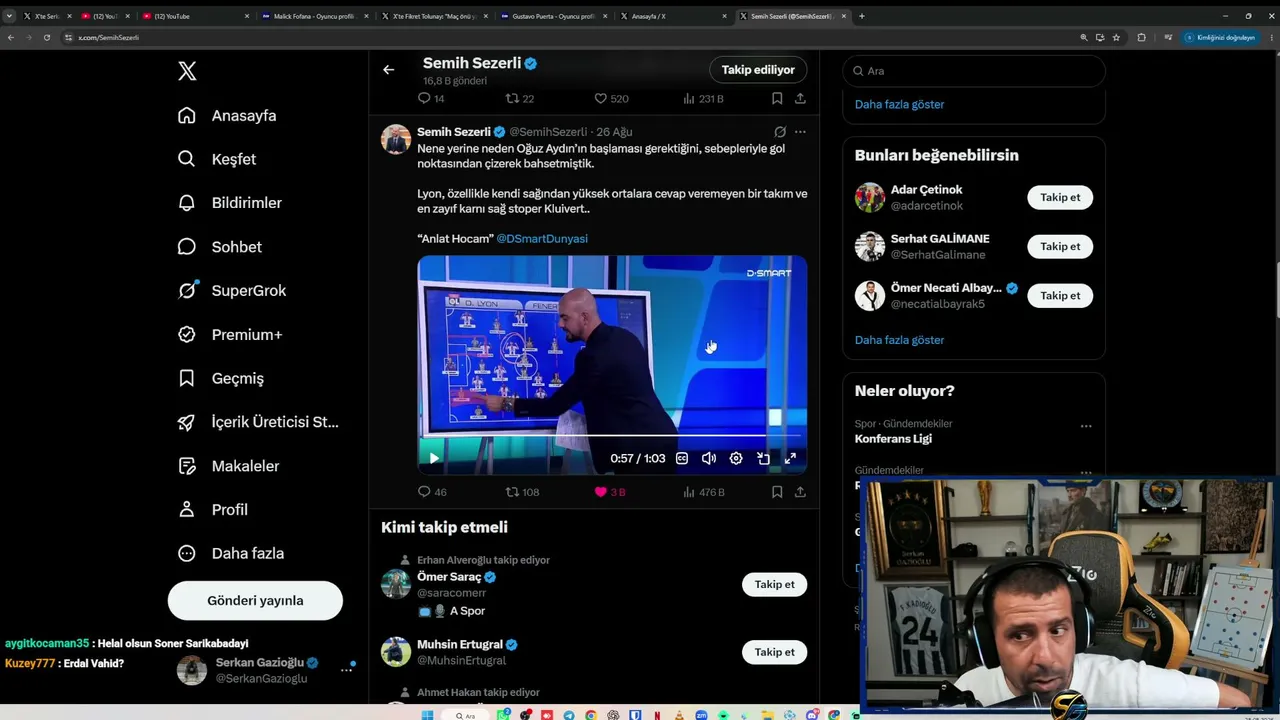
Task: Follow Ömer Necati Albayrak with Takip et
Action: (1060, 295)
